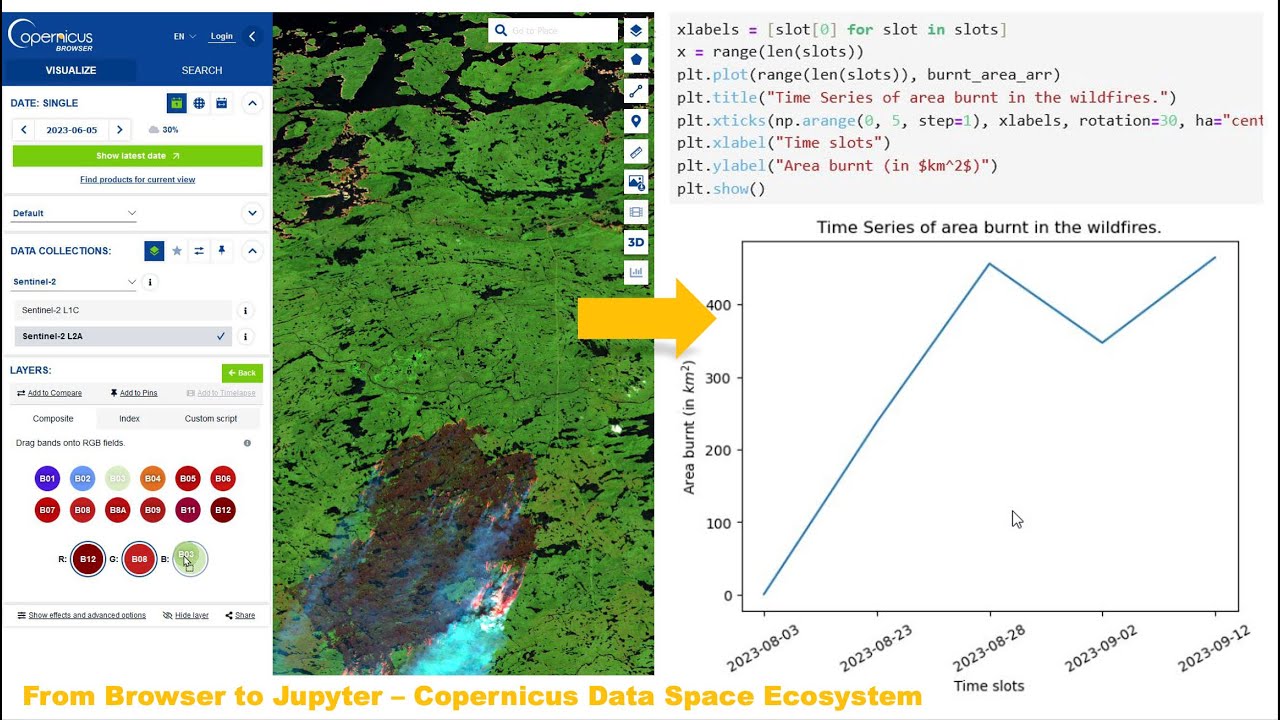This screenshot has height=720, width=1280.
Task: Select single date calendar mode
Action: coord(176,103)
